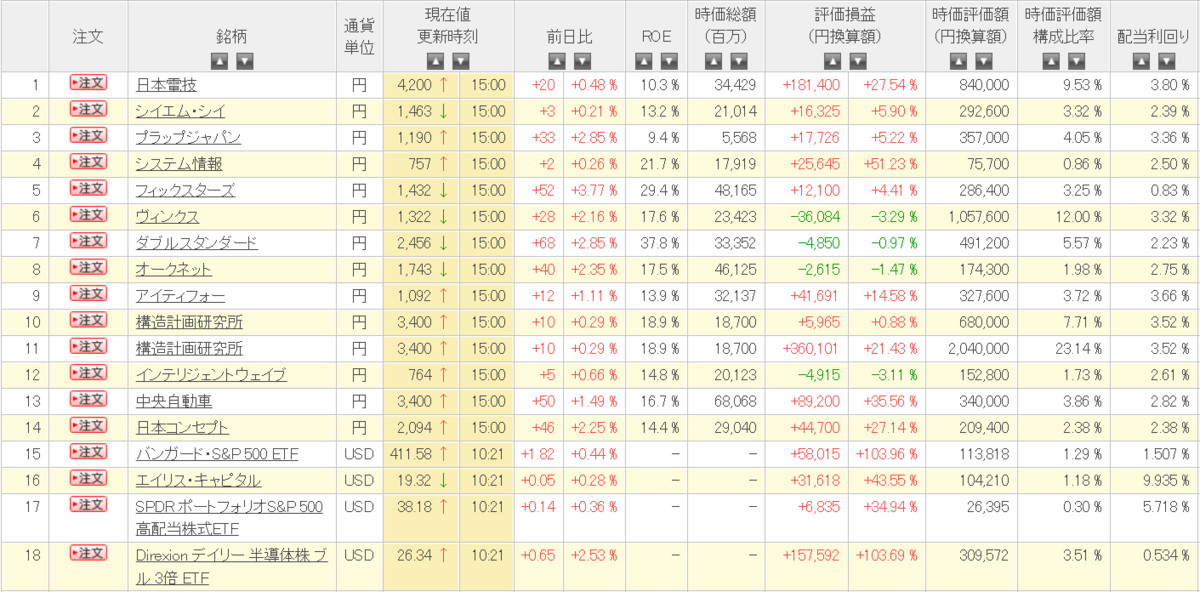Select the -36,084 loss cell

pyautogui.click(x=808, y=216)
